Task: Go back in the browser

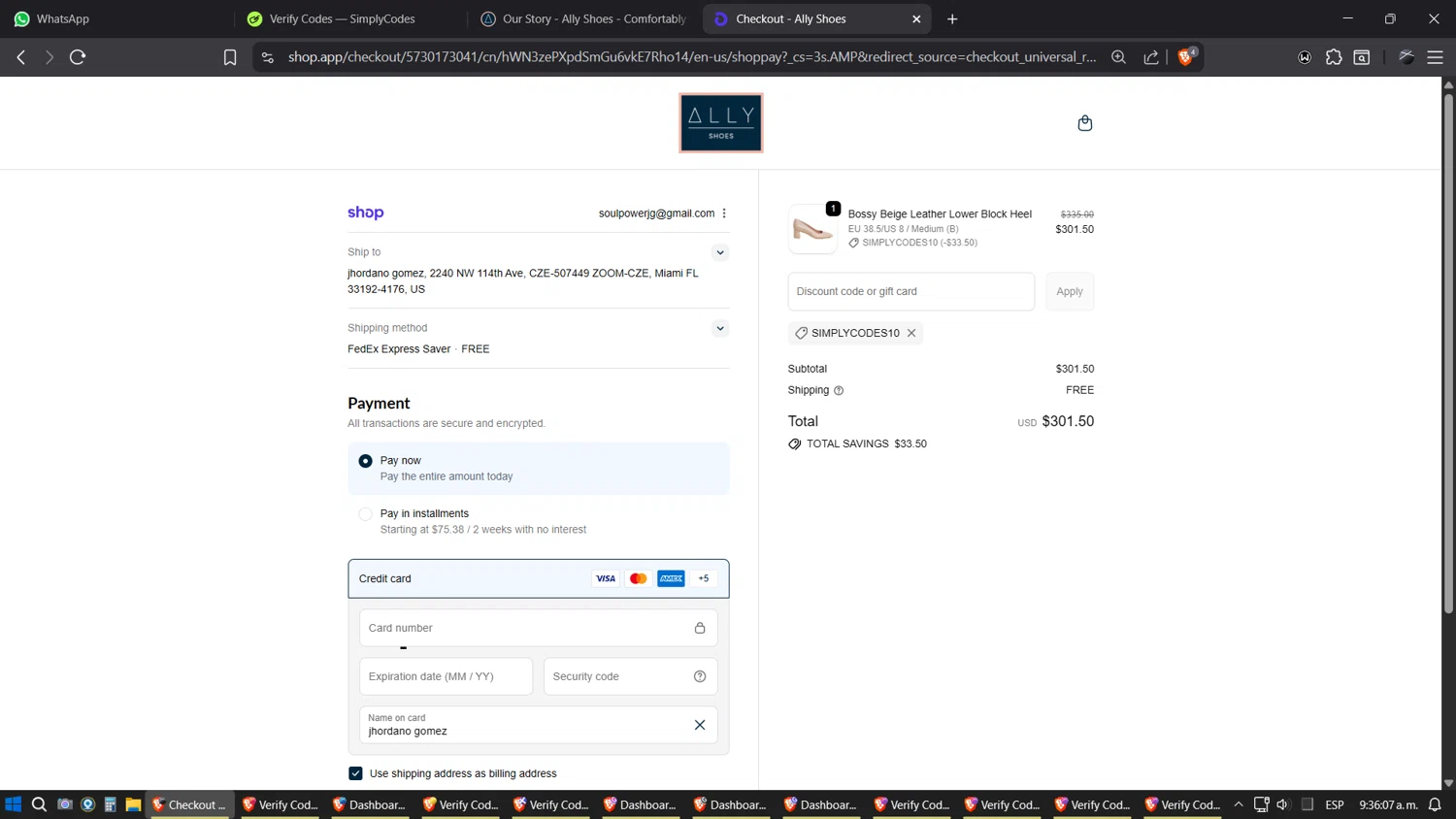Action: point(21,57)
